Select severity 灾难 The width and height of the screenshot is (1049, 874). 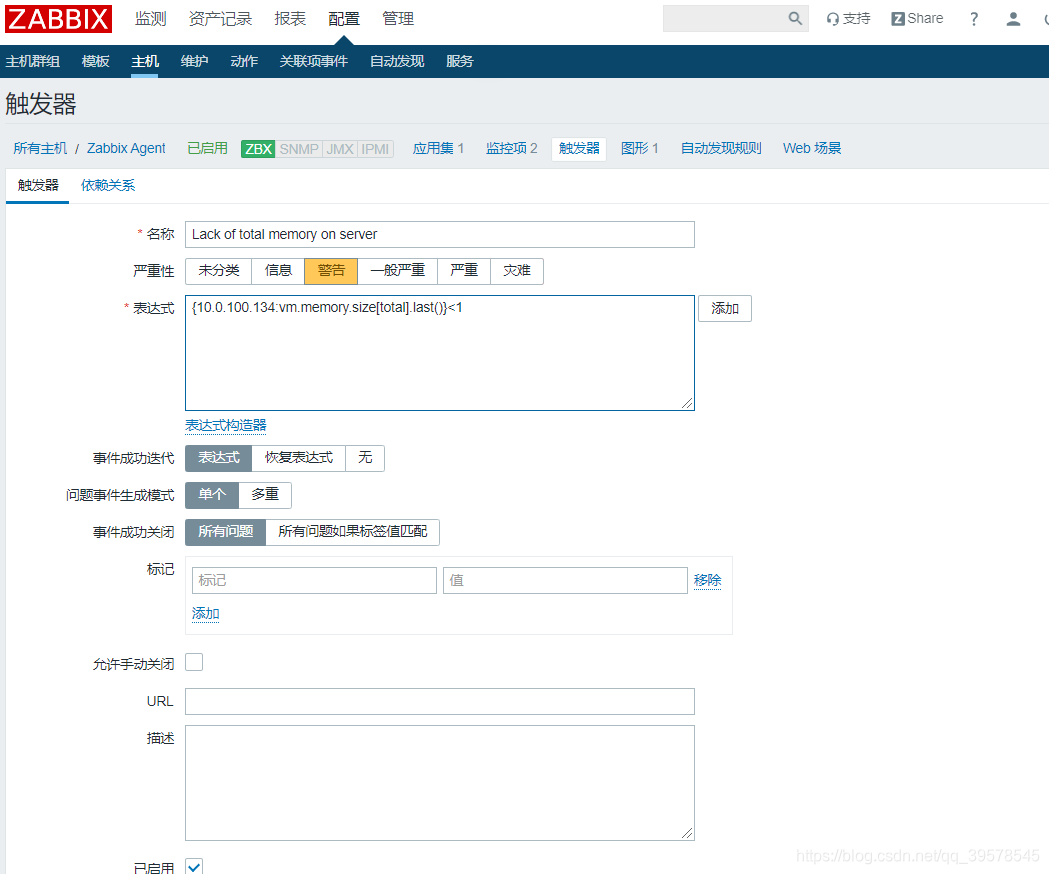516,271
